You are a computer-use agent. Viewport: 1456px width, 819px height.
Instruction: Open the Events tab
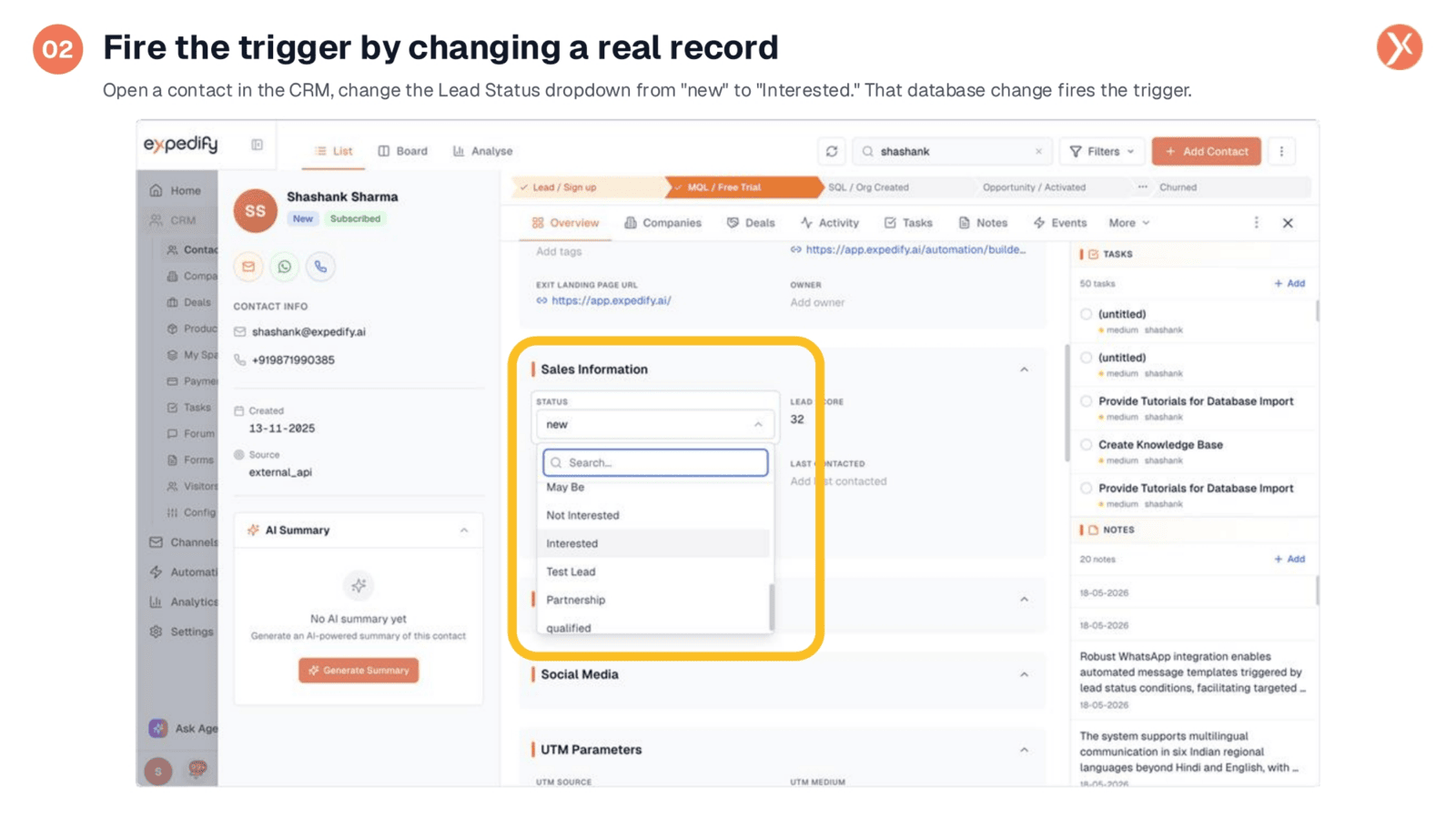click(x=1059, y=223)
